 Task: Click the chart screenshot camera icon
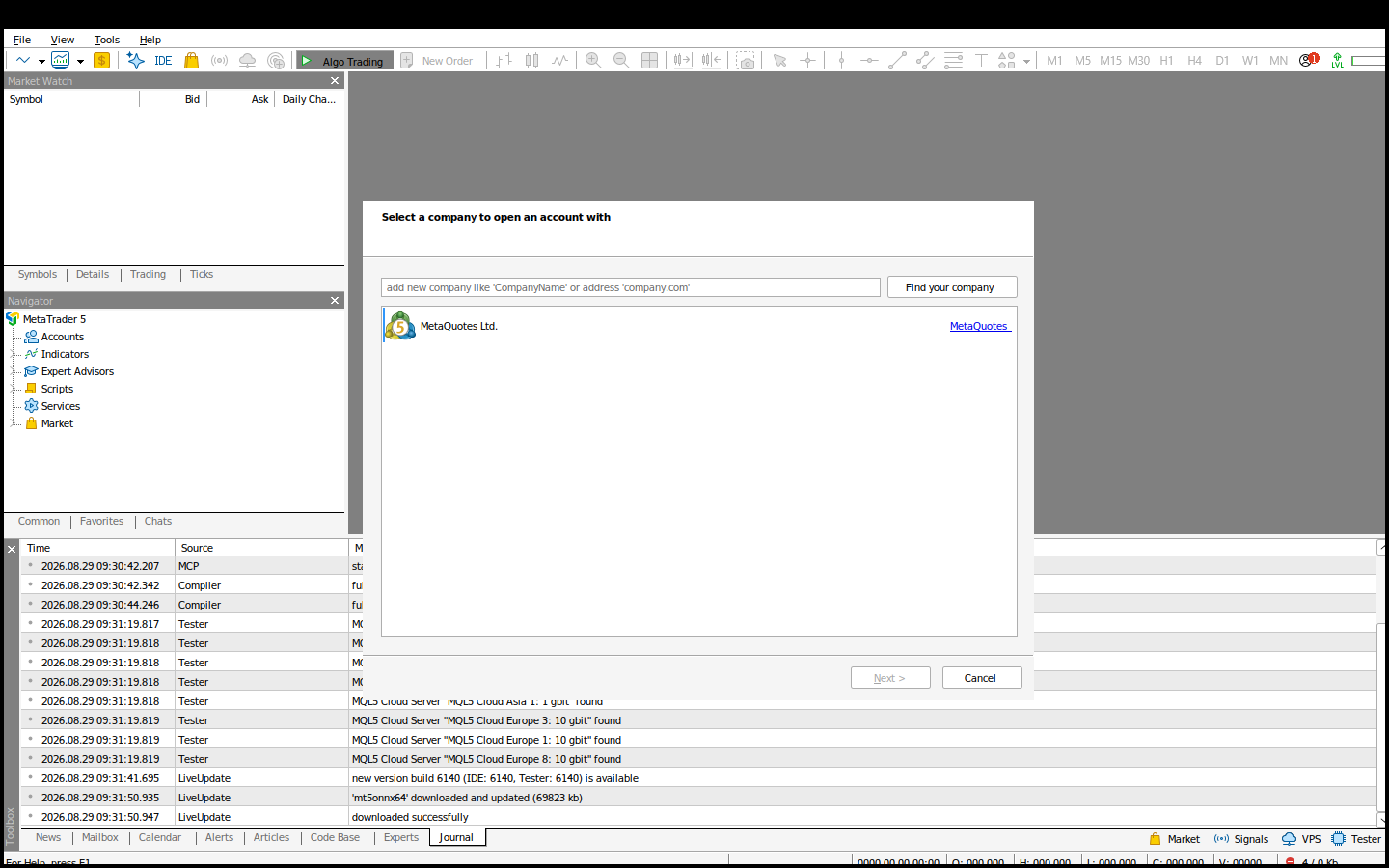click(x=746, y=60)
